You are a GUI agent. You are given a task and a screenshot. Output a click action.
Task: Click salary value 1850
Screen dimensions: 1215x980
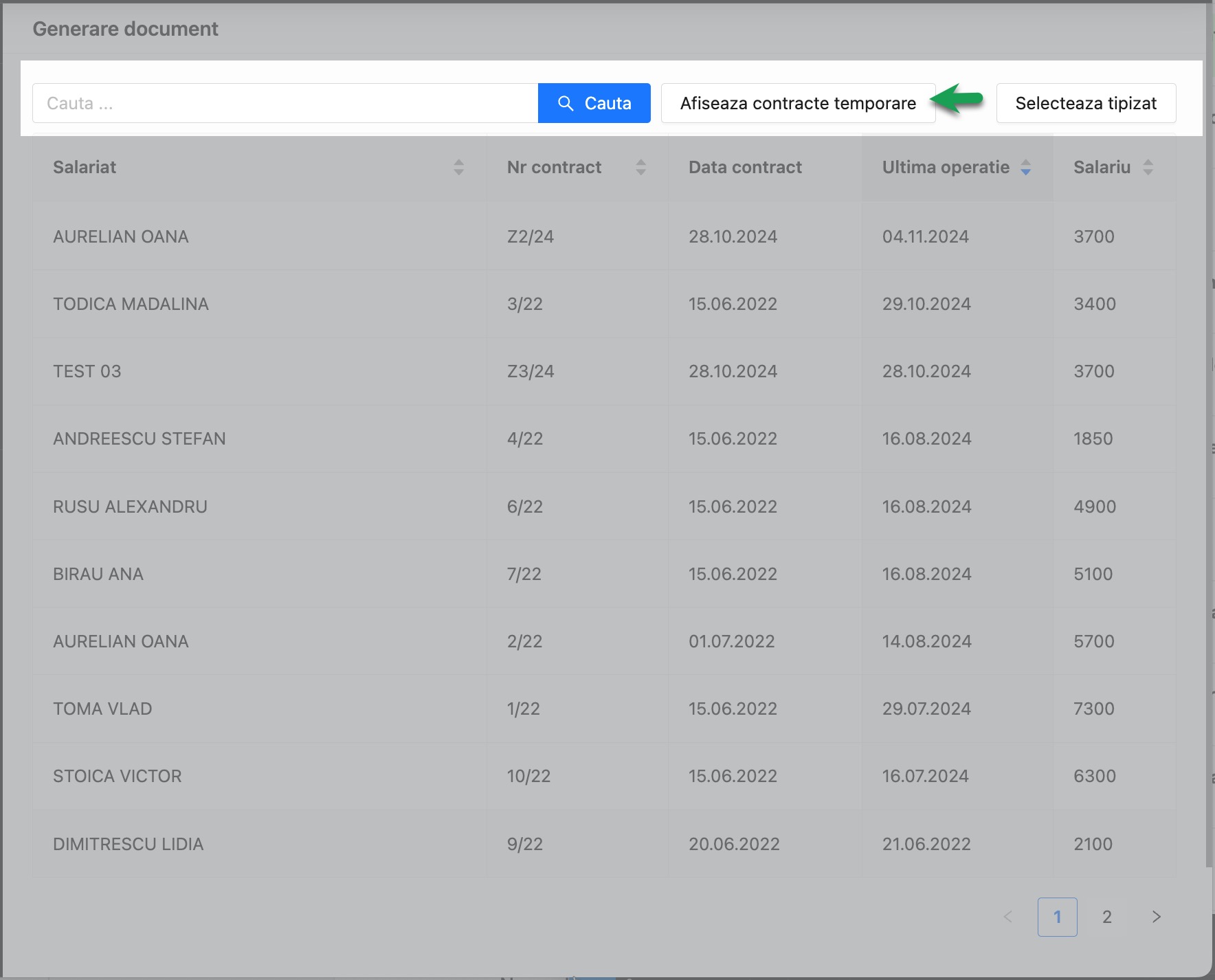click(x=1093, y=438)
